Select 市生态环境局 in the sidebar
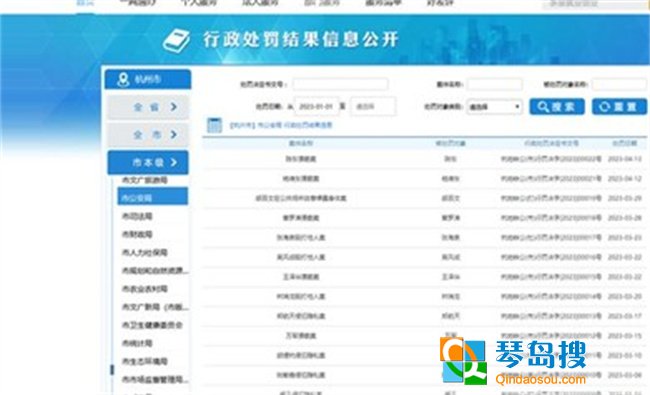650x395 pixels. point(145,361)
